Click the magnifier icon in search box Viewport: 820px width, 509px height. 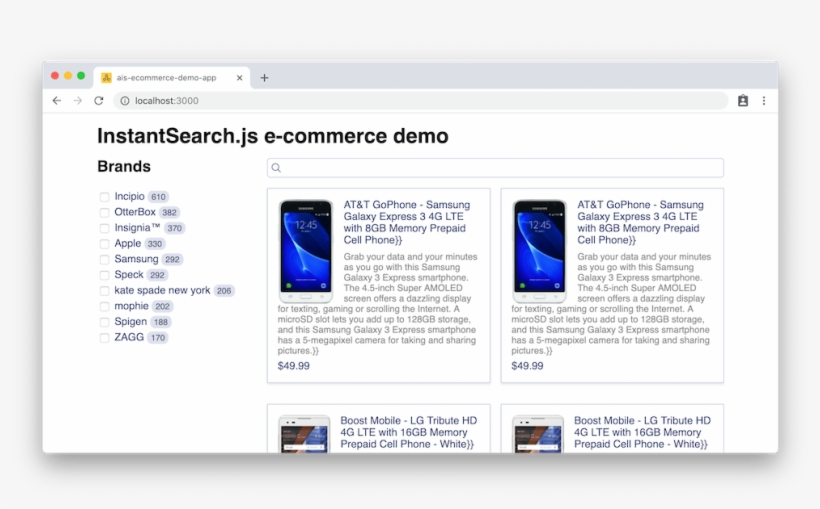[277, 168]
